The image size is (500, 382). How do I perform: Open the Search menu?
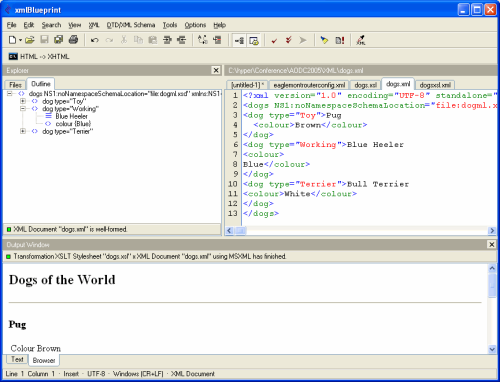point(51,25)
